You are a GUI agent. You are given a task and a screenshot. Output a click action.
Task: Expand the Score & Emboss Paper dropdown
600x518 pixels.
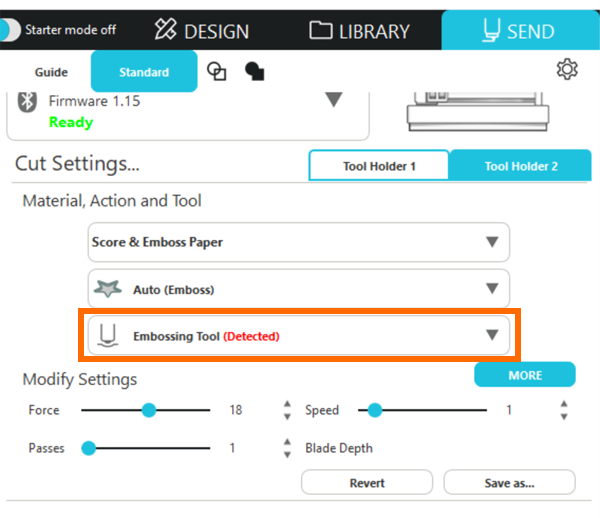(491, 242)
